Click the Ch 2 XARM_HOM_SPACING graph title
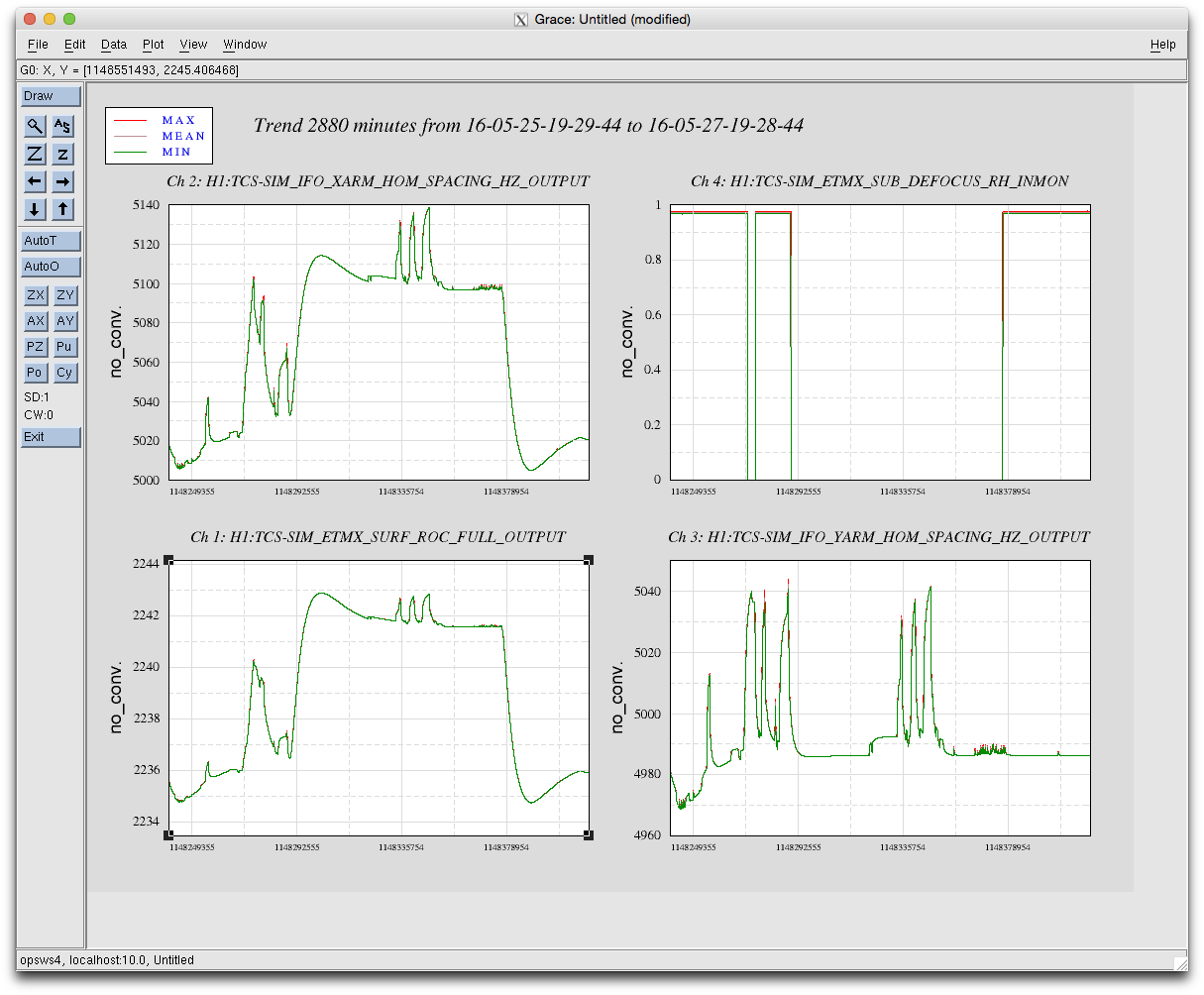Image resolution: width=1204 pixels, height=995 pixels. pyautogui.click(x=379, y=181)
